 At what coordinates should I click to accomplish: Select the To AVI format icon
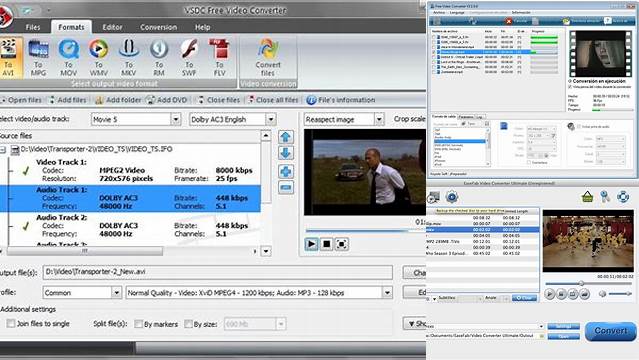coord(9,57)
